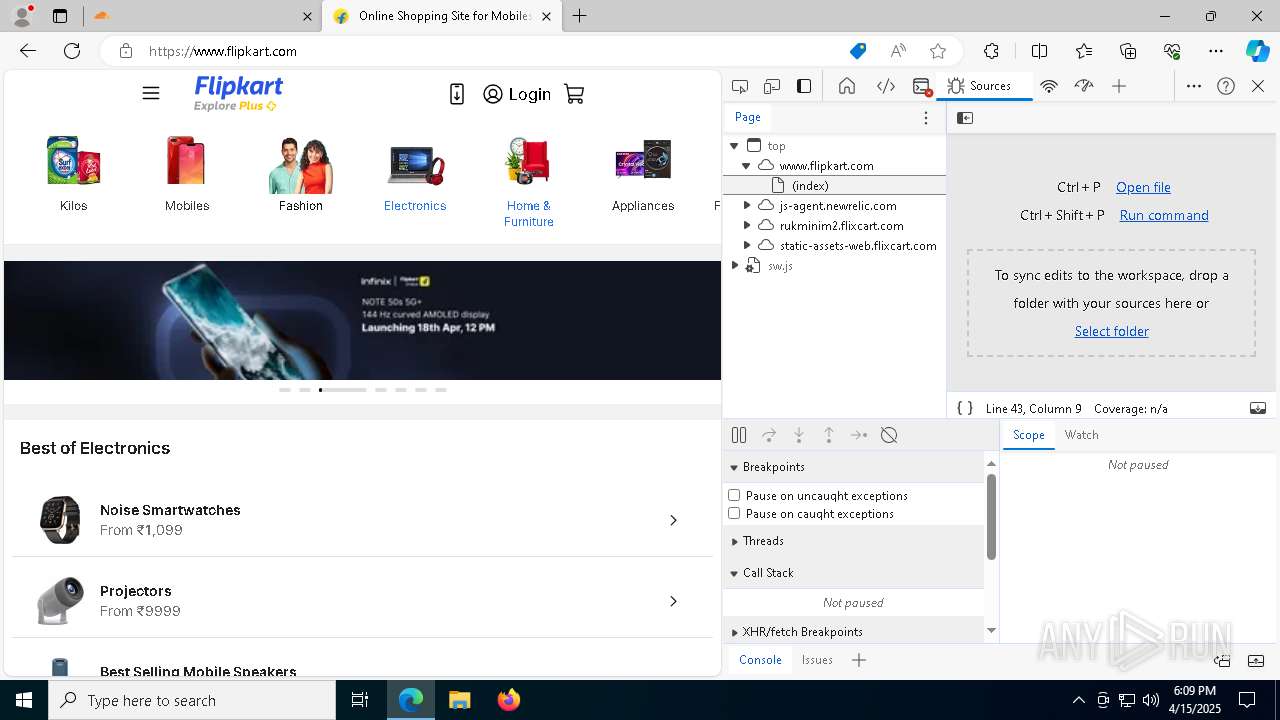
Task: Expand the Threads section
Action: (854, 541)
